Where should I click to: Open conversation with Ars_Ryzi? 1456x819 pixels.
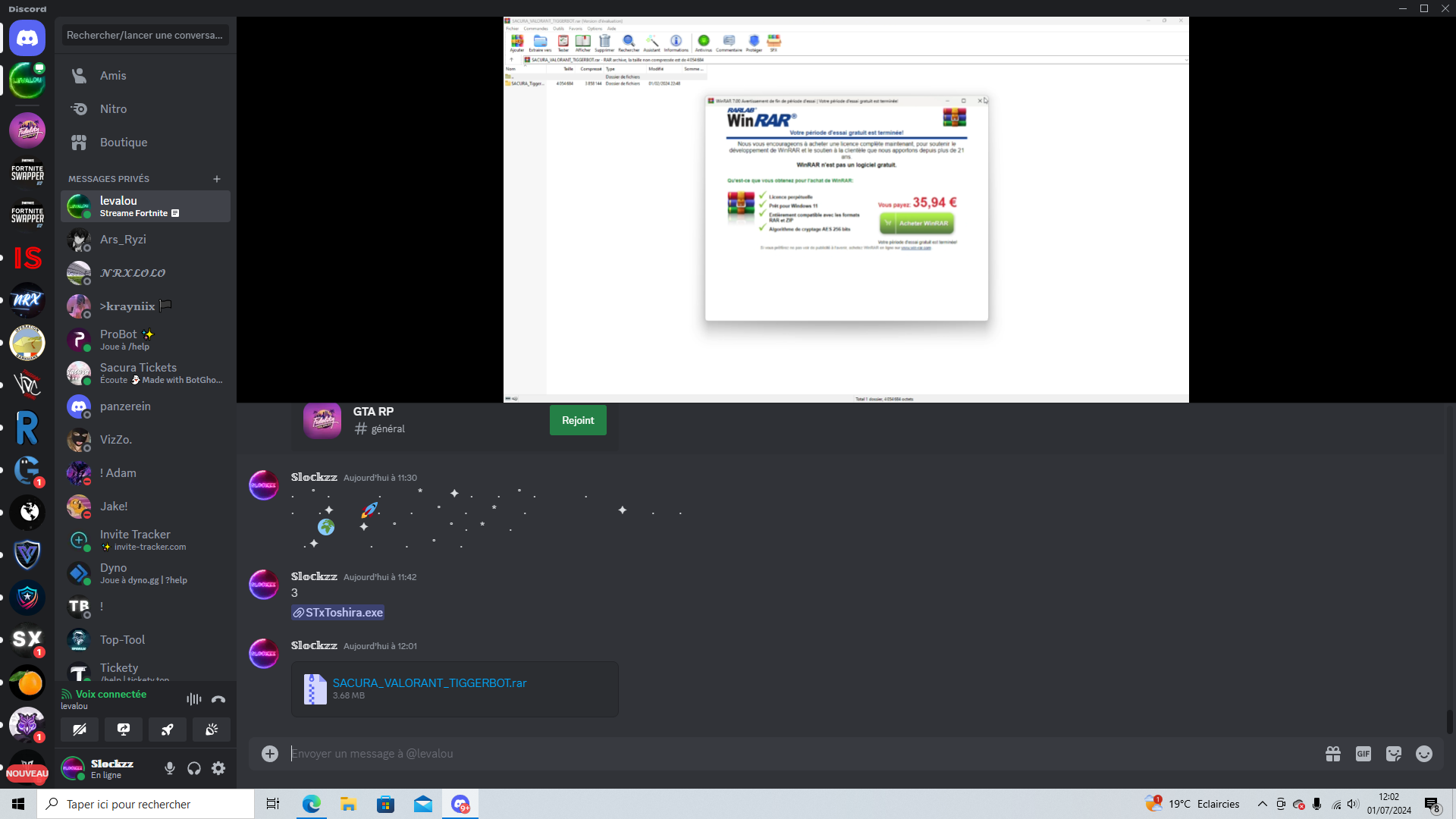tap(146, 240)
